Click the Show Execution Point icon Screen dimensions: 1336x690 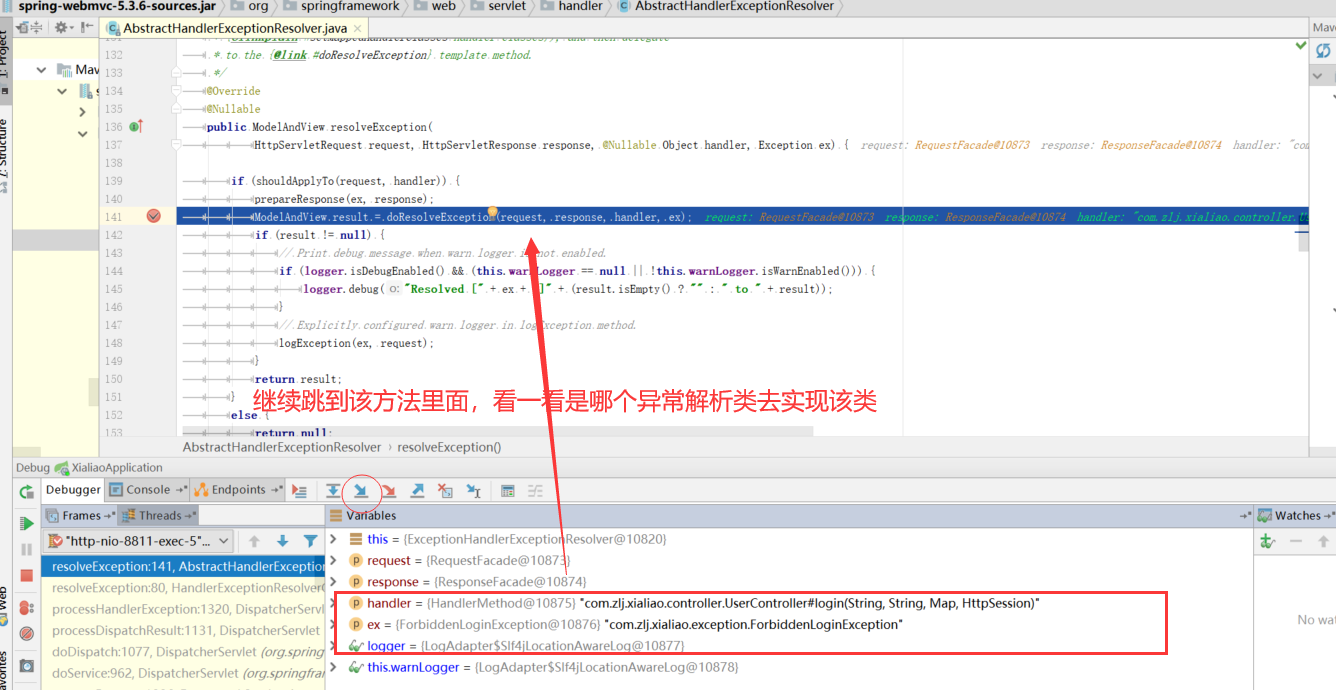pyautogui.click(x=299, y=490)
